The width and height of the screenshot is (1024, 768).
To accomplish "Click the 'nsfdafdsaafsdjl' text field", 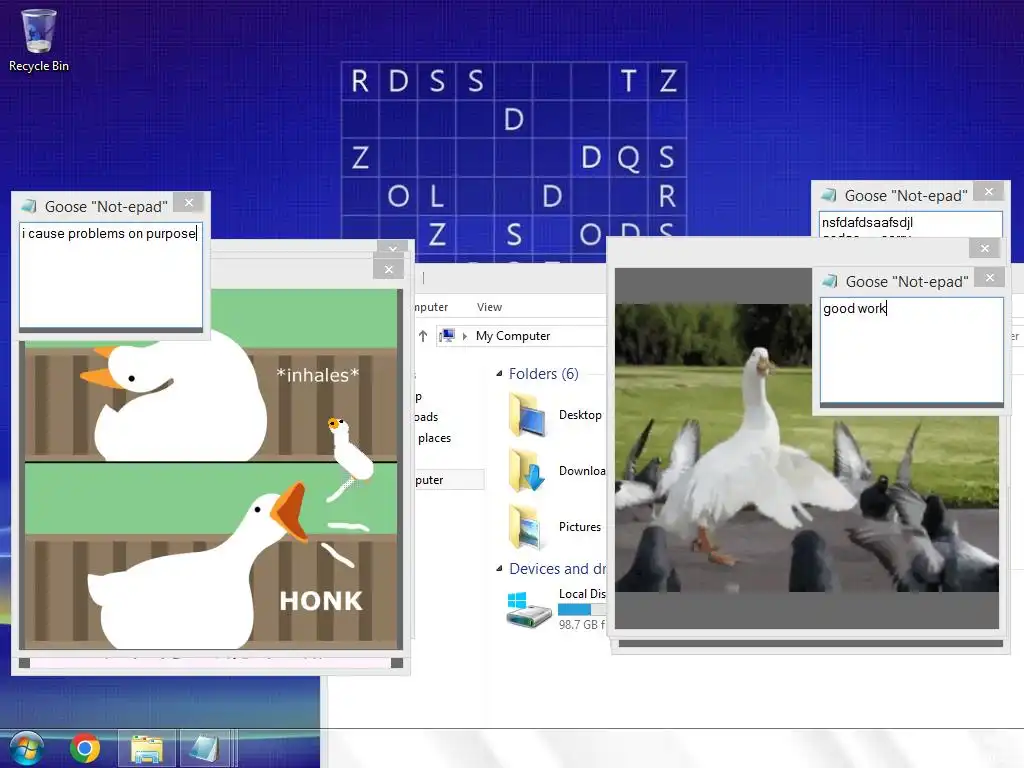I will tap(910, 223).
